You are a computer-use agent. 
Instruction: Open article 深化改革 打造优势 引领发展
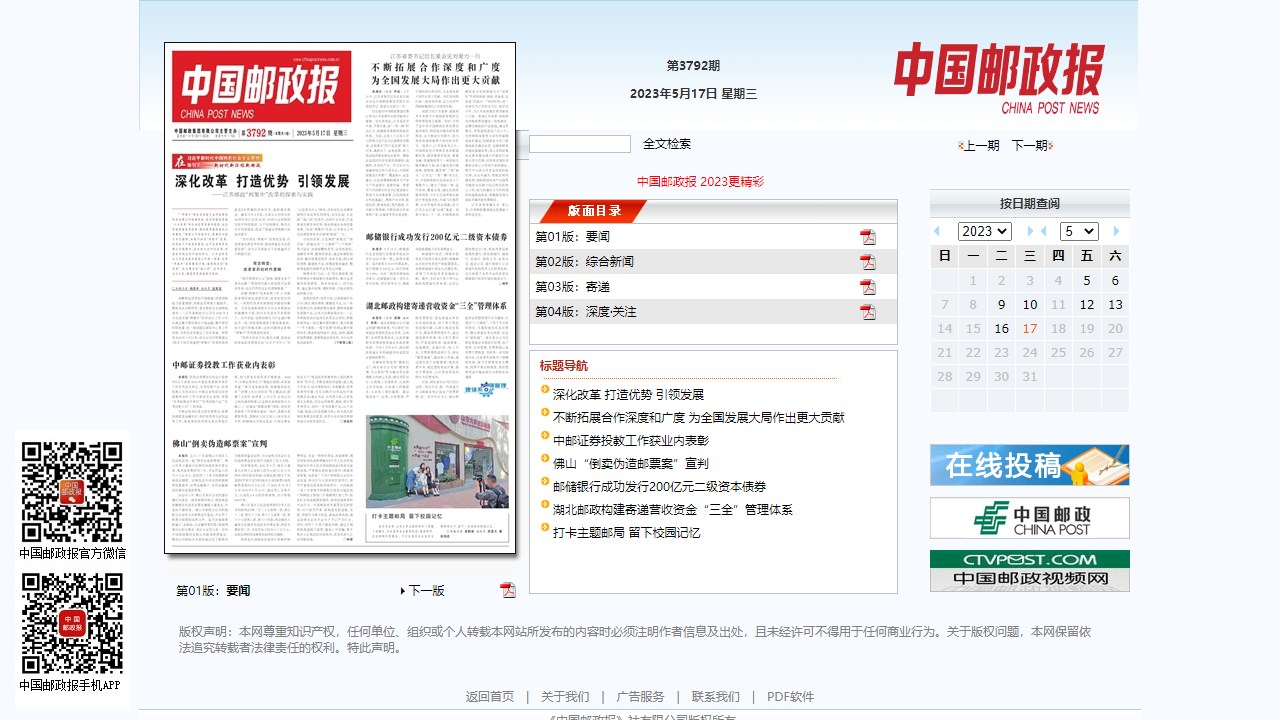coord(628,394)
